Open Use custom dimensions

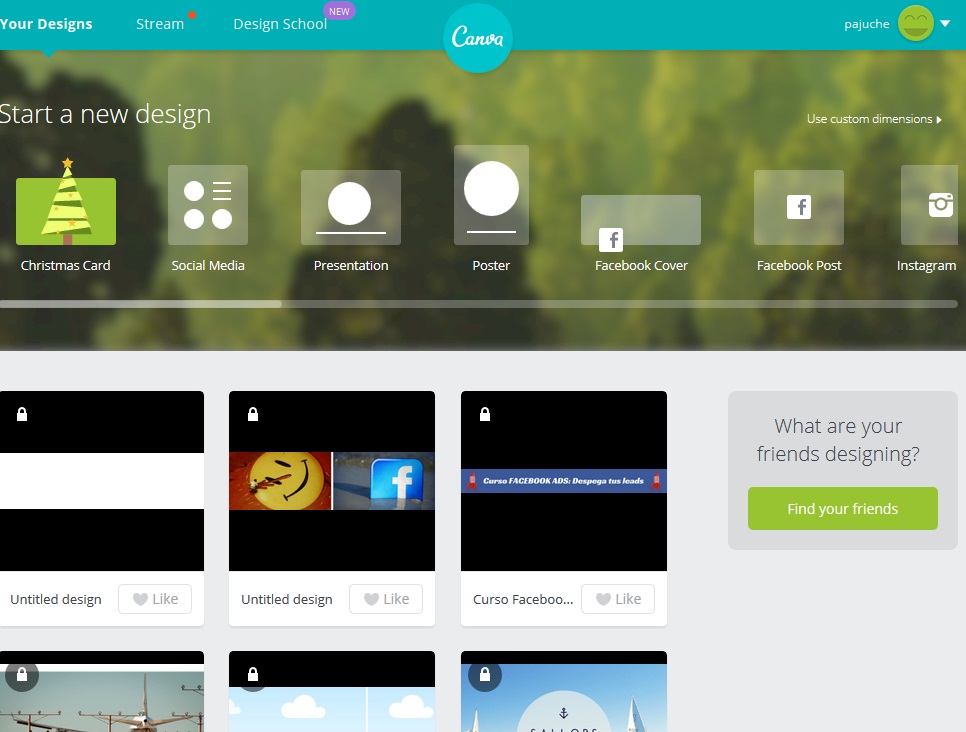[x=874, y=119]
